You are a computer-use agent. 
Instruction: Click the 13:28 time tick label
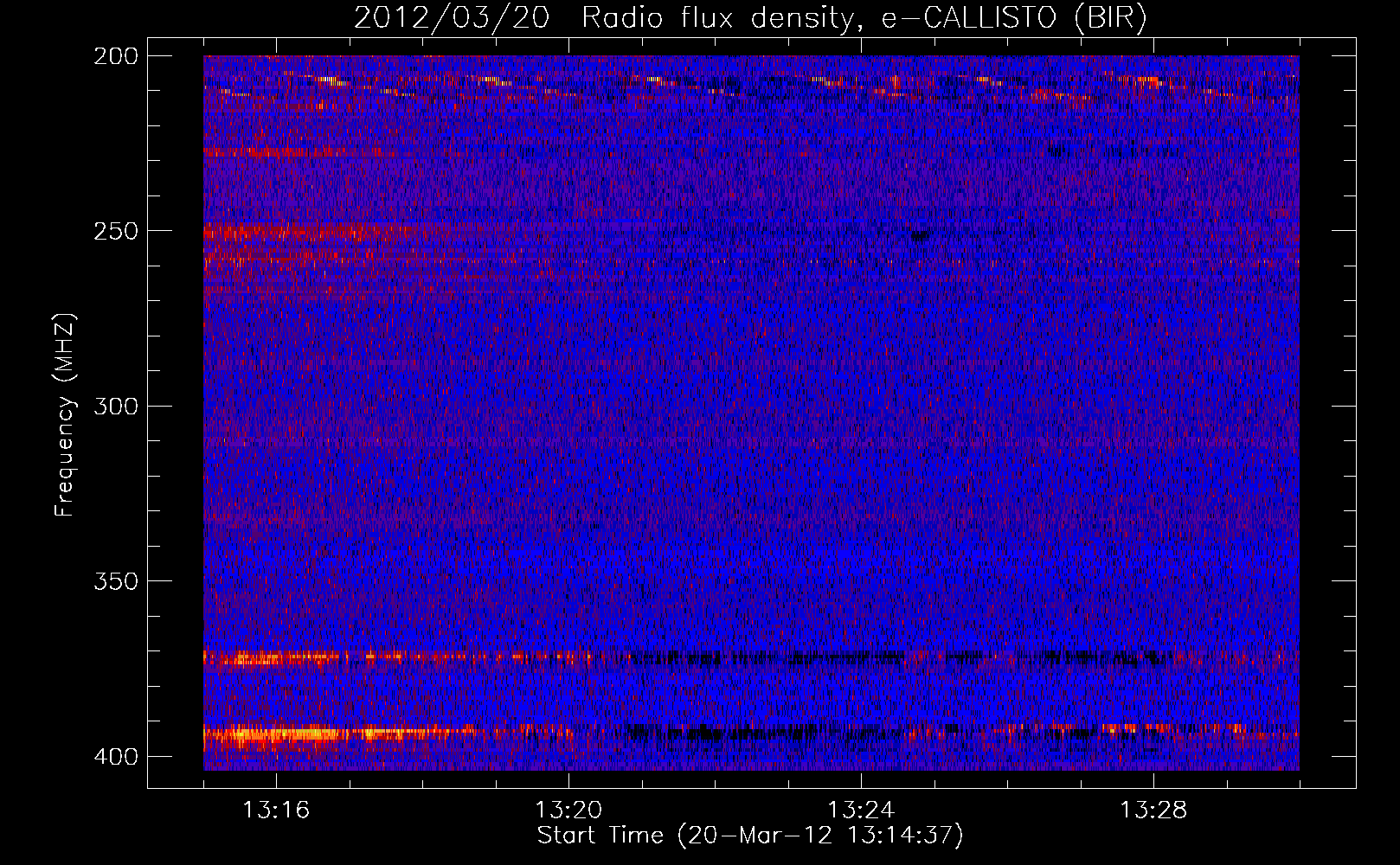tap(1153, 811)
